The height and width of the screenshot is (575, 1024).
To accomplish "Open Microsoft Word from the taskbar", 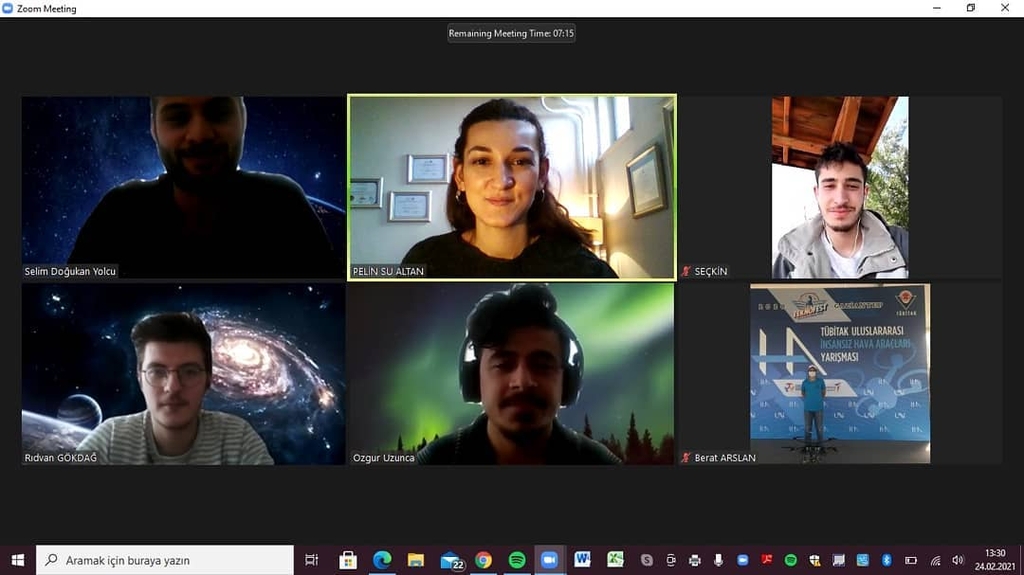I will 582,560.
